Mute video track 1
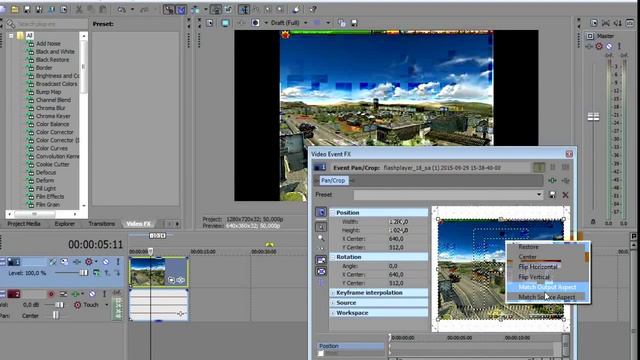The width and height of the screenshot is (640, 360). (106, 262)
